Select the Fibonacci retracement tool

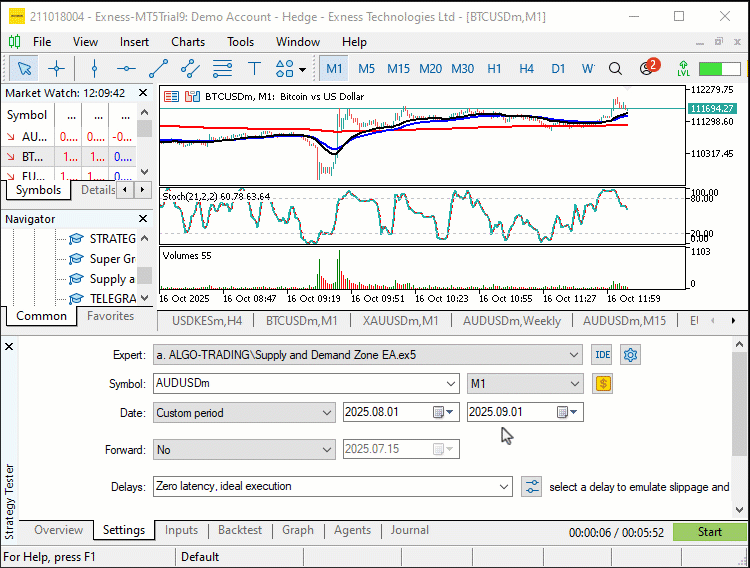pyautogui.click(x=222, y=69)
